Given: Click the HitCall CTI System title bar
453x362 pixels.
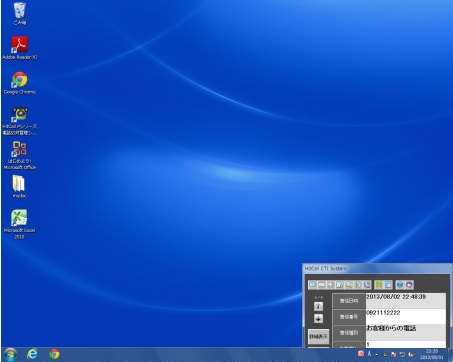Looking at the screenshot, I should coord(377,268).
